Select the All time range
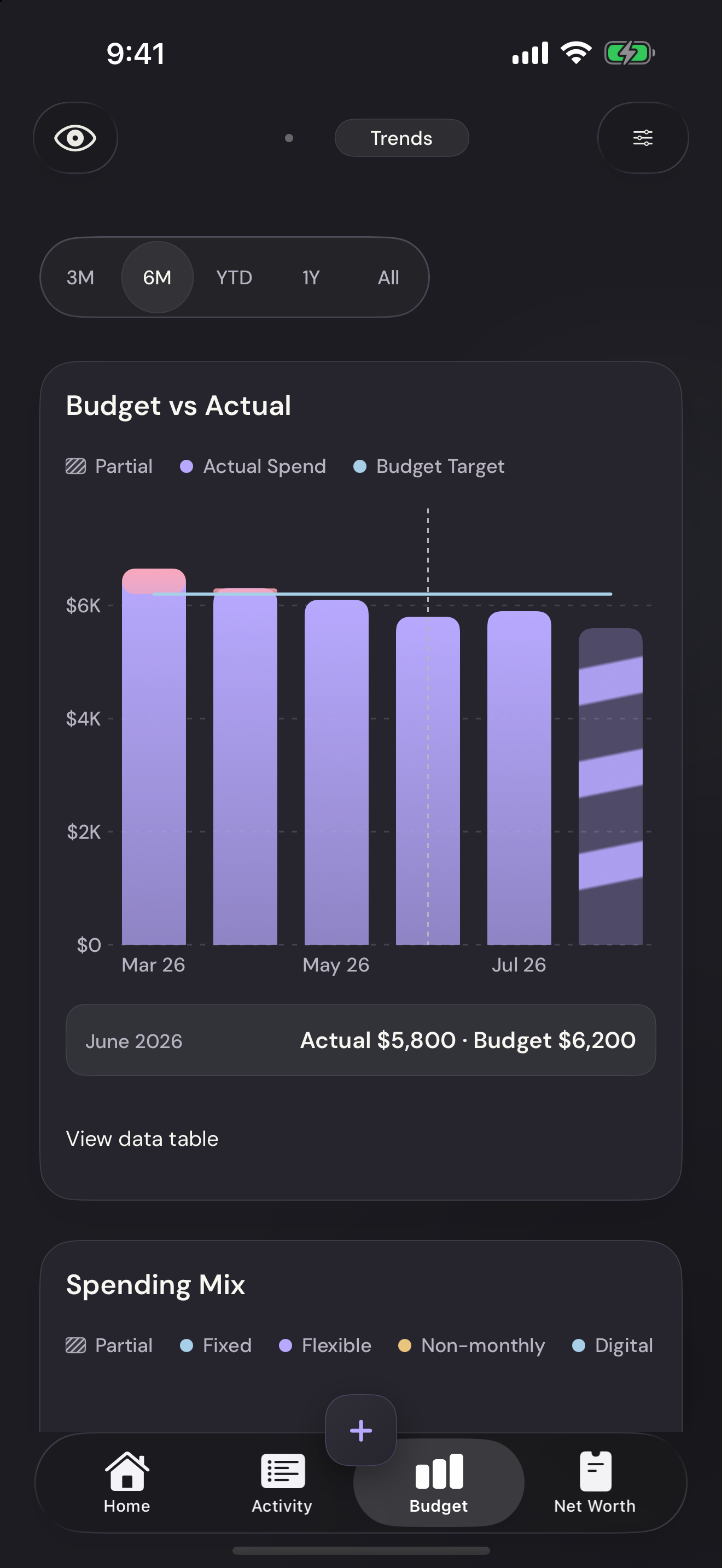Image resolution: width=722 pixels, height=1568 pixels. pos(388,278)
